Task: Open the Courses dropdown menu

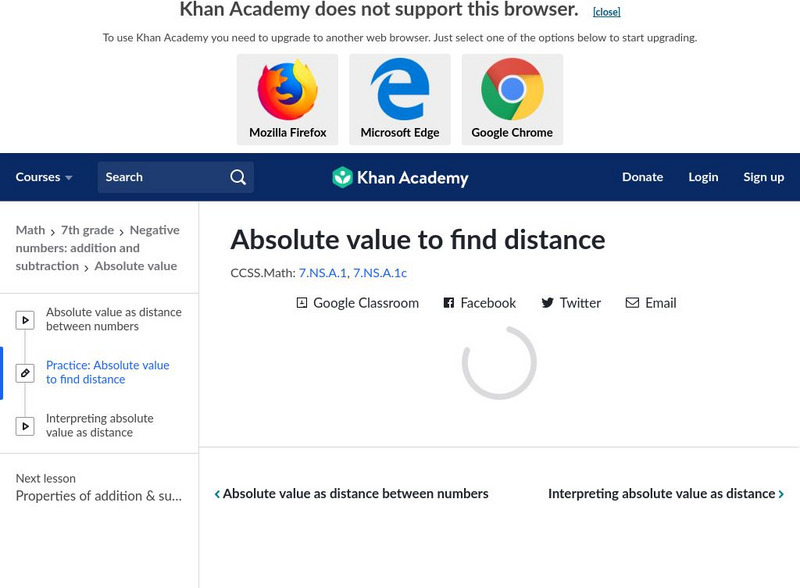Action: coord(44,177)
